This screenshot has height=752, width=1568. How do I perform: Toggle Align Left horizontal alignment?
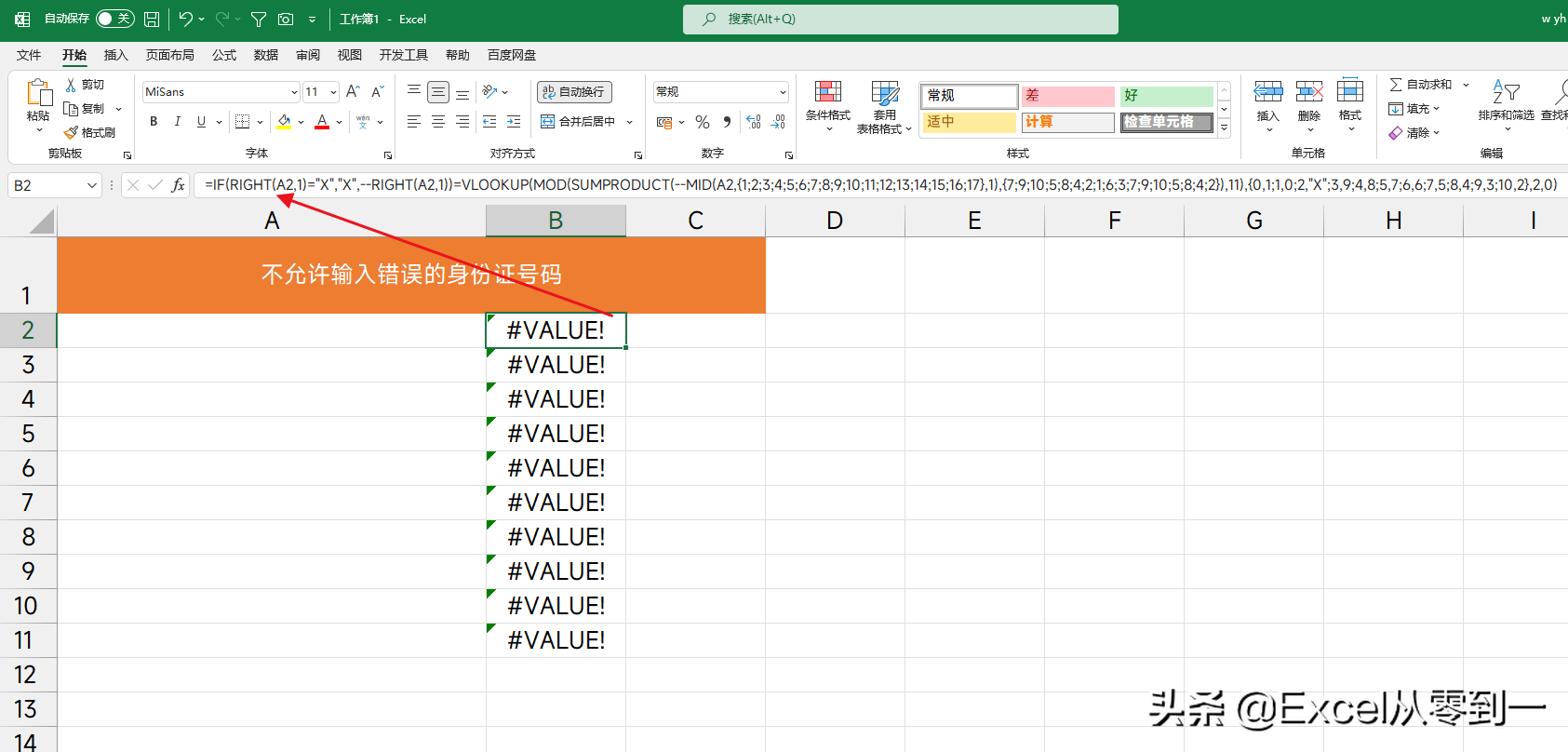tap(414, 122)
